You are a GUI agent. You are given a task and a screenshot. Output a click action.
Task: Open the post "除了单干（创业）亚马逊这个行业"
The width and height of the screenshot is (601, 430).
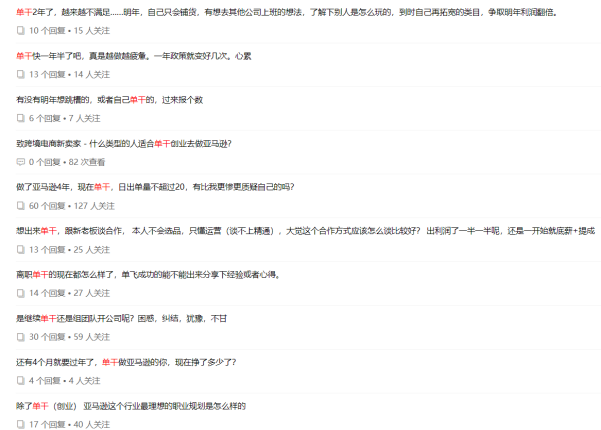click(131, 406)
